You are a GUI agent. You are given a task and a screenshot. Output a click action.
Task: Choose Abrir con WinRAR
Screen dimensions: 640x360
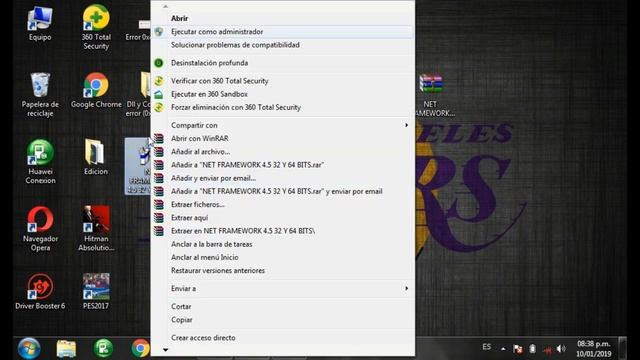(283, 138)
